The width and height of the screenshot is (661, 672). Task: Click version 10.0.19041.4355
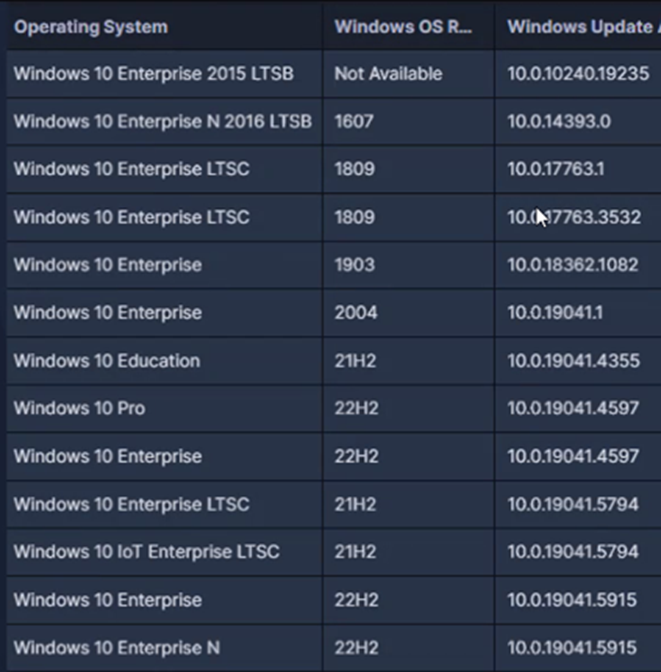573,361
